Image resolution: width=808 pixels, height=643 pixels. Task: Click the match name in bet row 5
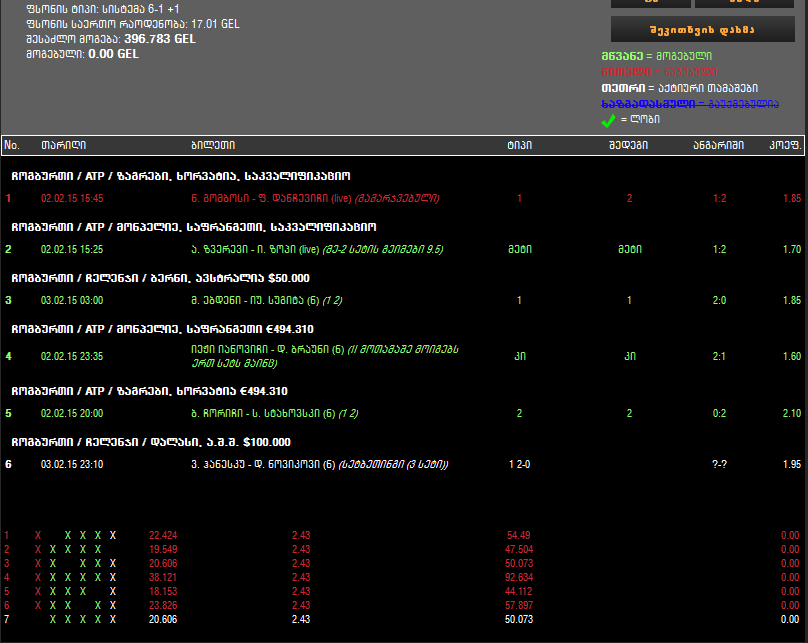(275, 413)
